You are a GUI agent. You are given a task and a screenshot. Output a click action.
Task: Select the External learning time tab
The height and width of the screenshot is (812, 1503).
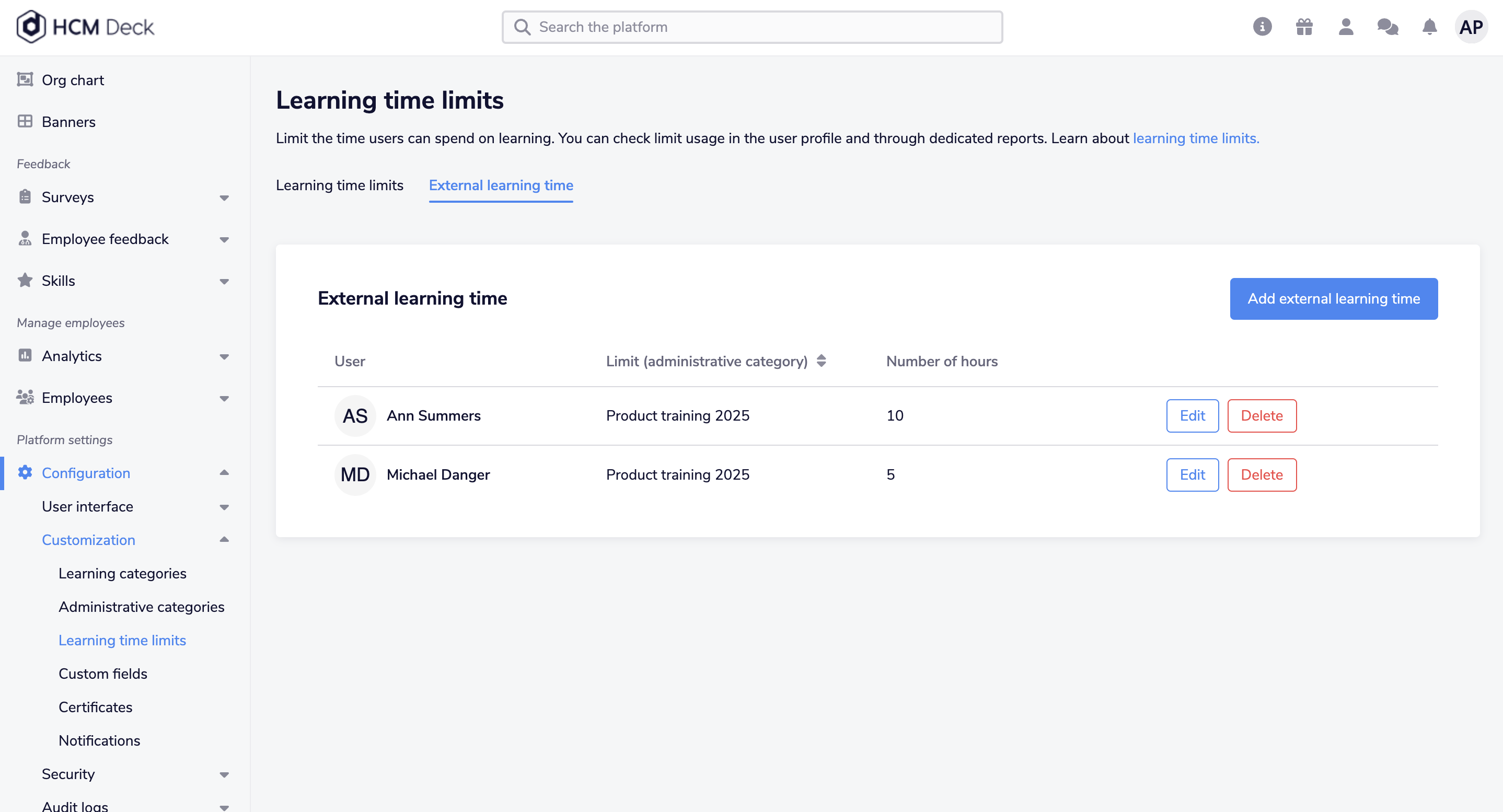click(501, 185)
